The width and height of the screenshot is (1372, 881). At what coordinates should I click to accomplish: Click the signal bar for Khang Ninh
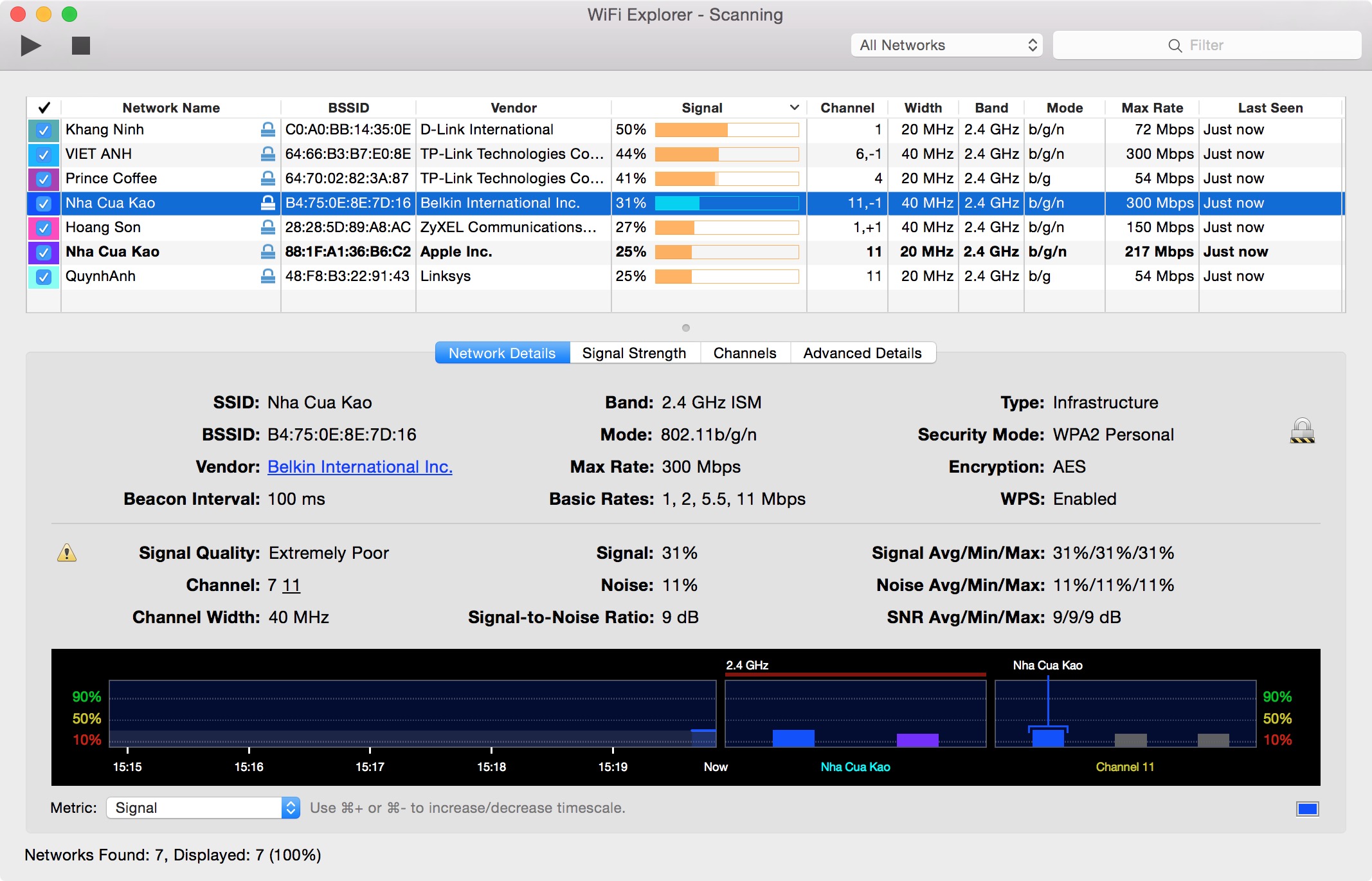point(727,130)
